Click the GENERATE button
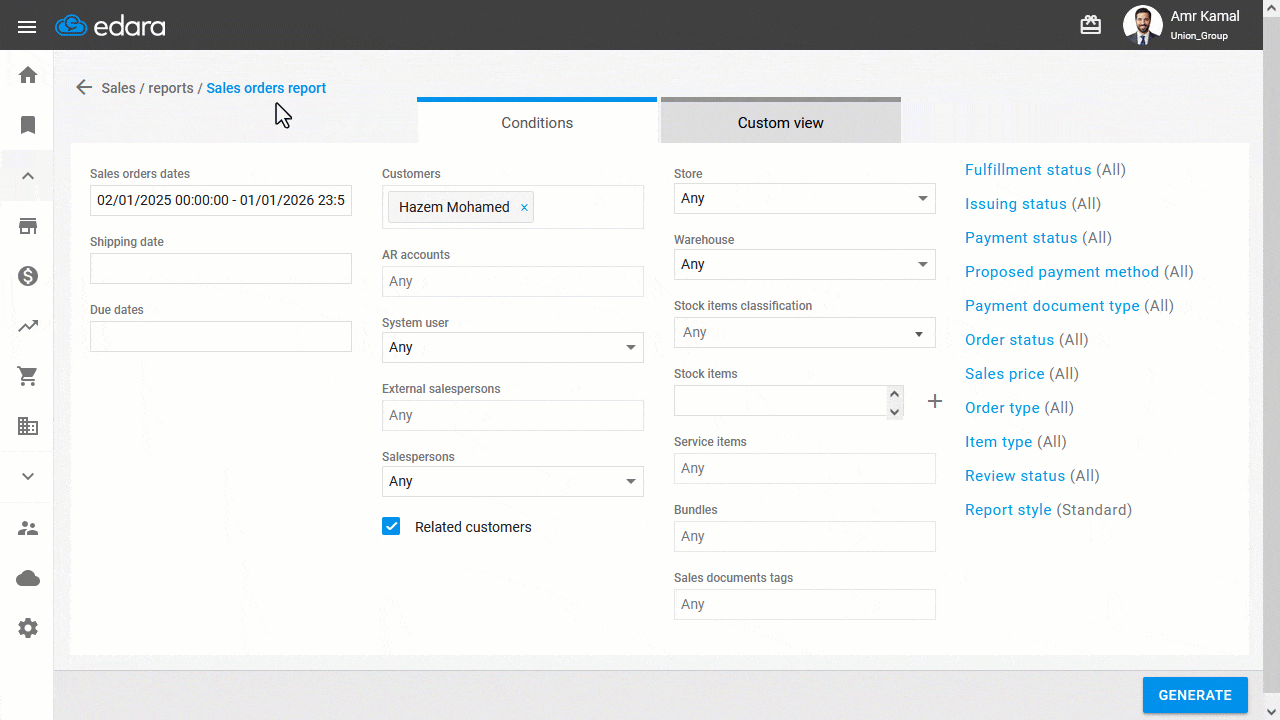Screen dimensions: 1280x720 coord(1195,695)
